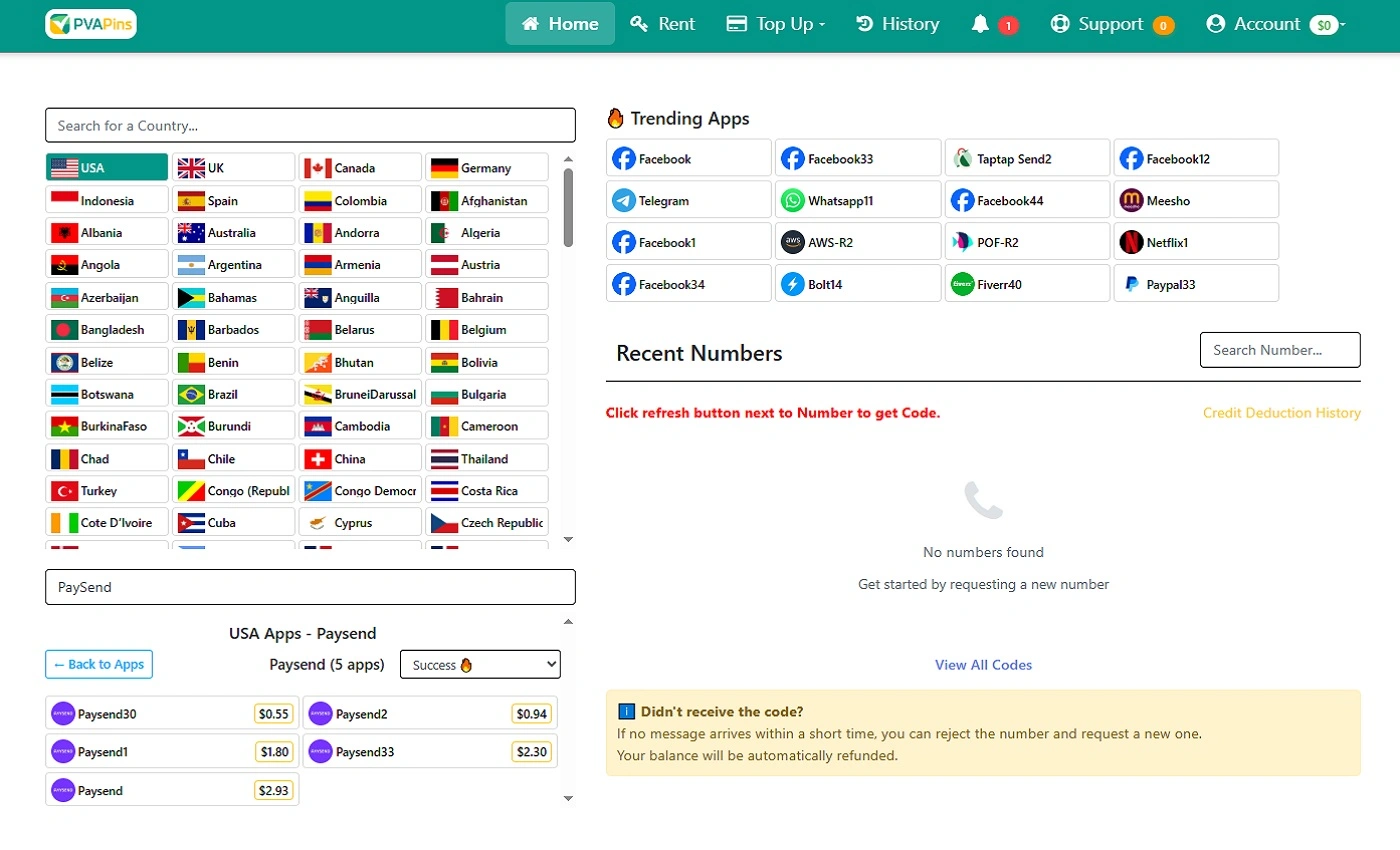
Task: Expand the Top Up menu
Action: (x=776, y=24)
